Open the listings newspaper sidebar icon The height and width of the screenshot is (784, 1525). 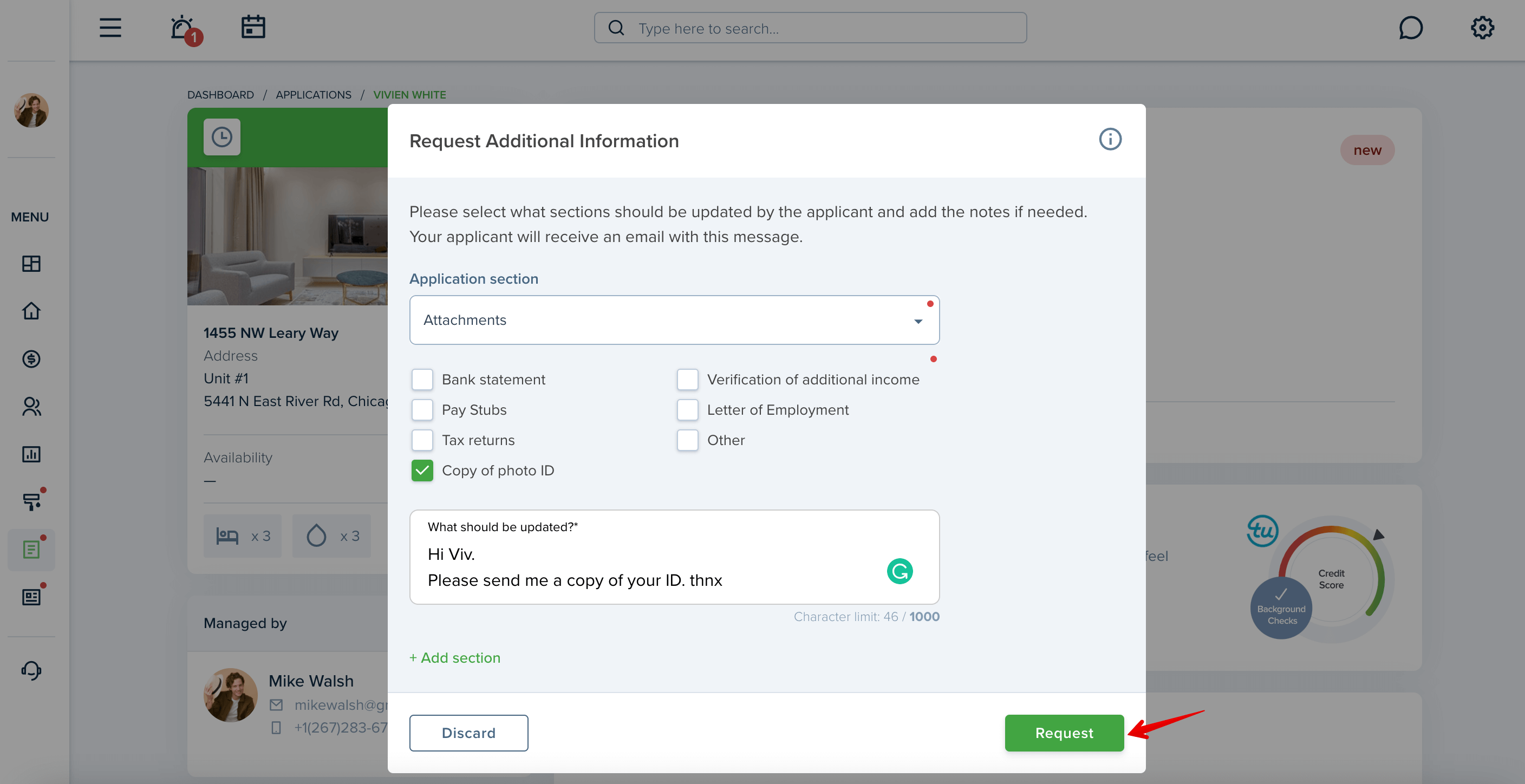(x=31, y=597)
